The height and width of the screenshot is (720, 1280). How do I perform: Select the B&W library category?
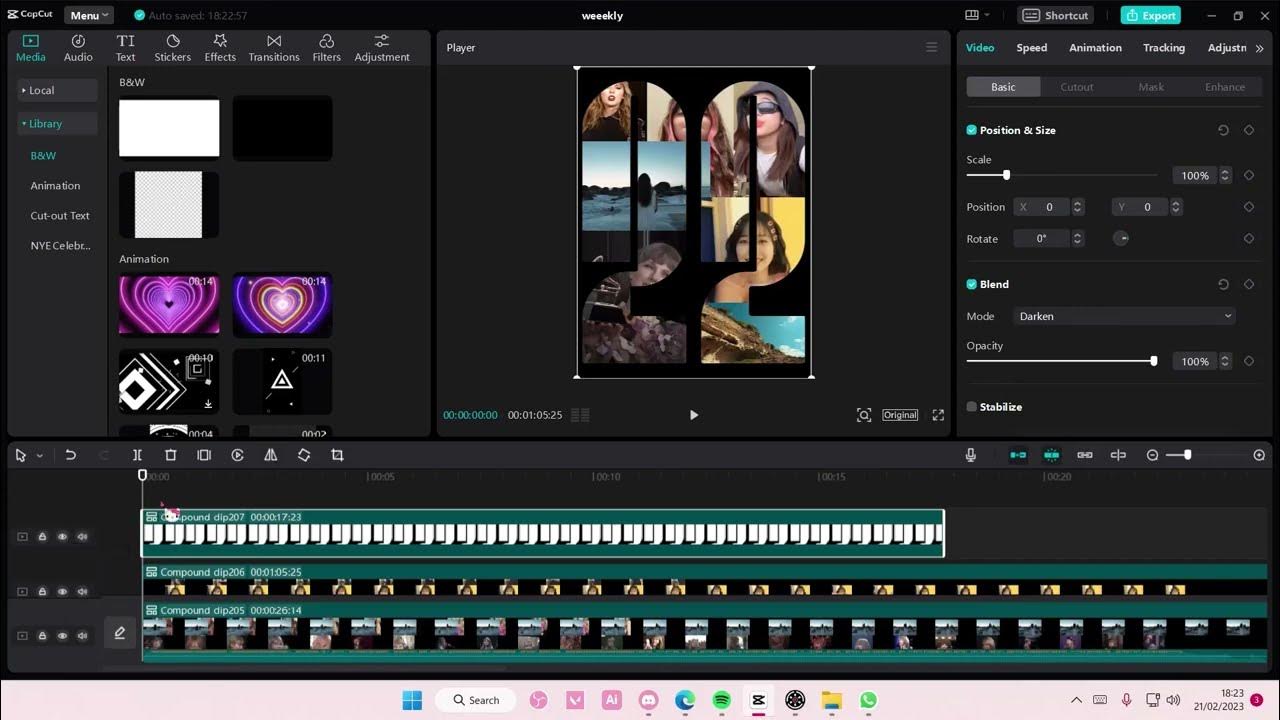43,156
